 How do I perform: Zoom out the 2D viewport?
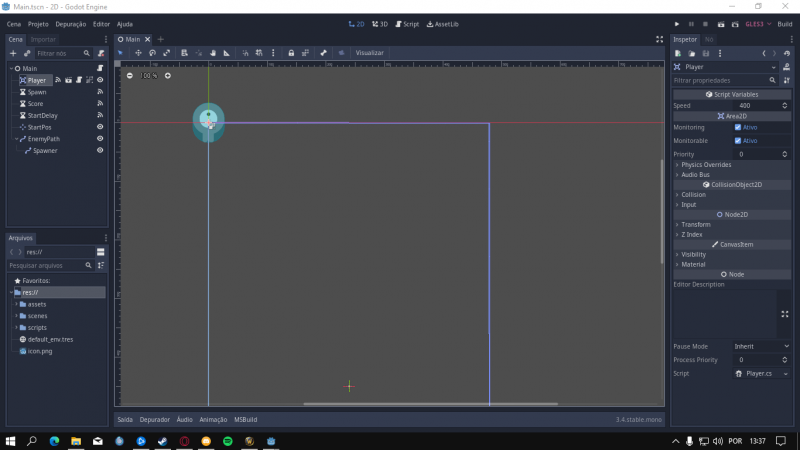tap(129, 75)
